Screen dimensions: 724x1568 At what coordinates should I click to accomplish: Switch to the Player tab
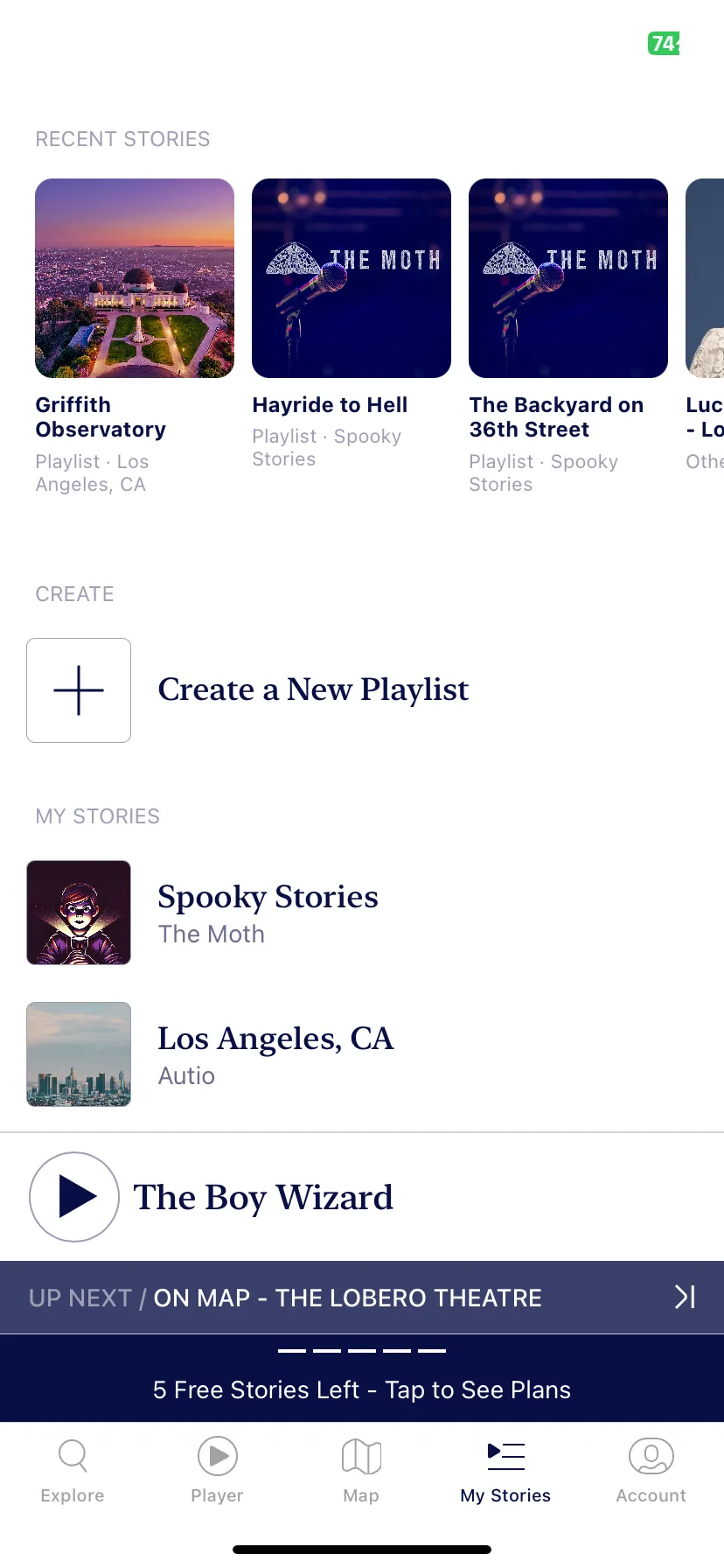coord(218,1472)
